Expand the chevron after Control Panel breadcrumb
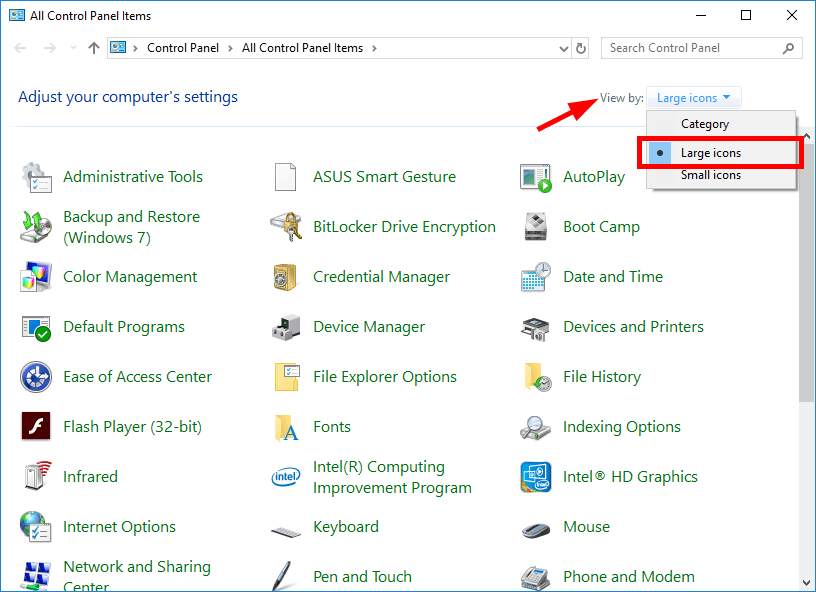Image resolution: width=816 pixels, height=592 pixels. [230, 48]
